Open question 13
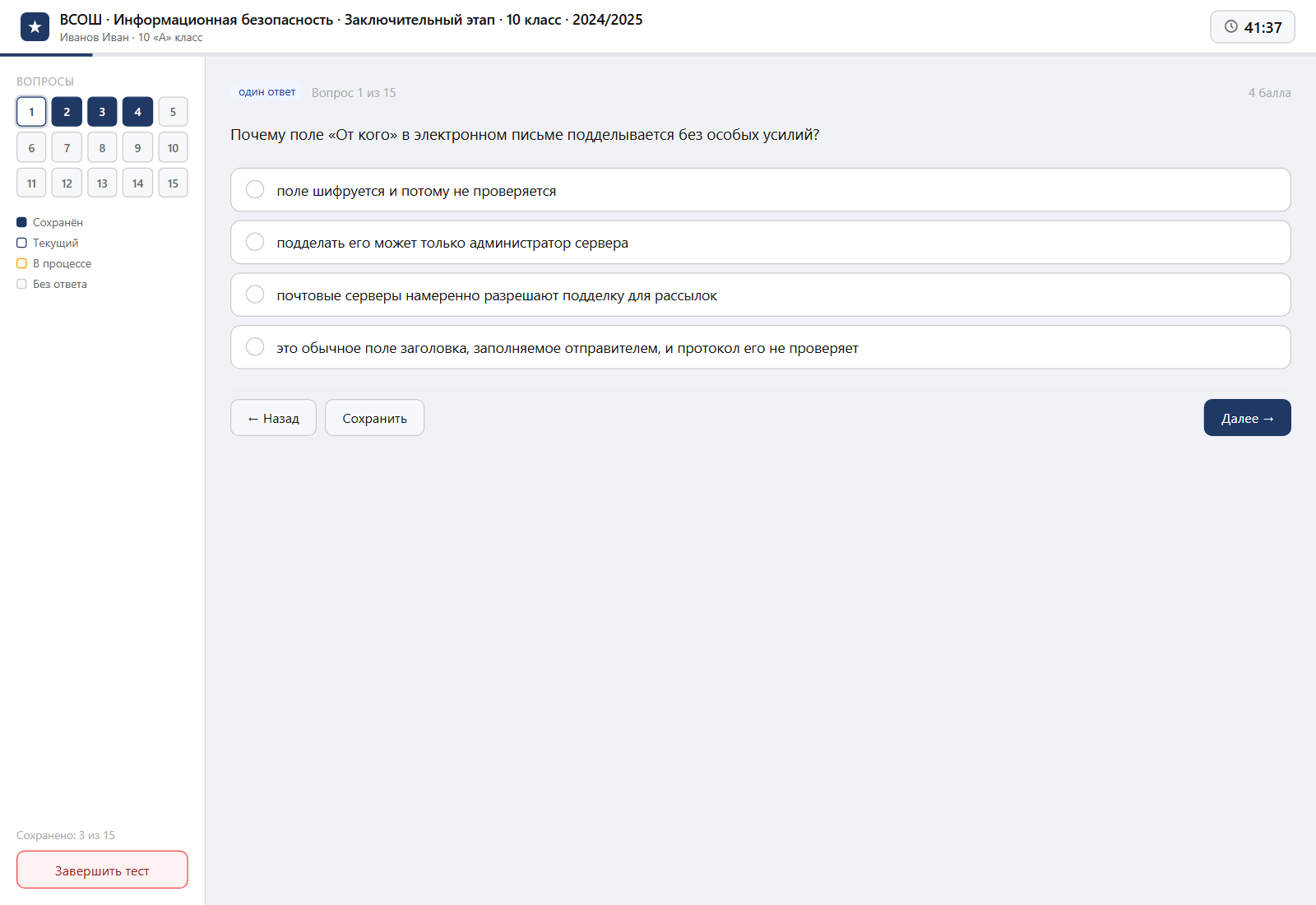1316x905 pixels. (x=102, y=183)
